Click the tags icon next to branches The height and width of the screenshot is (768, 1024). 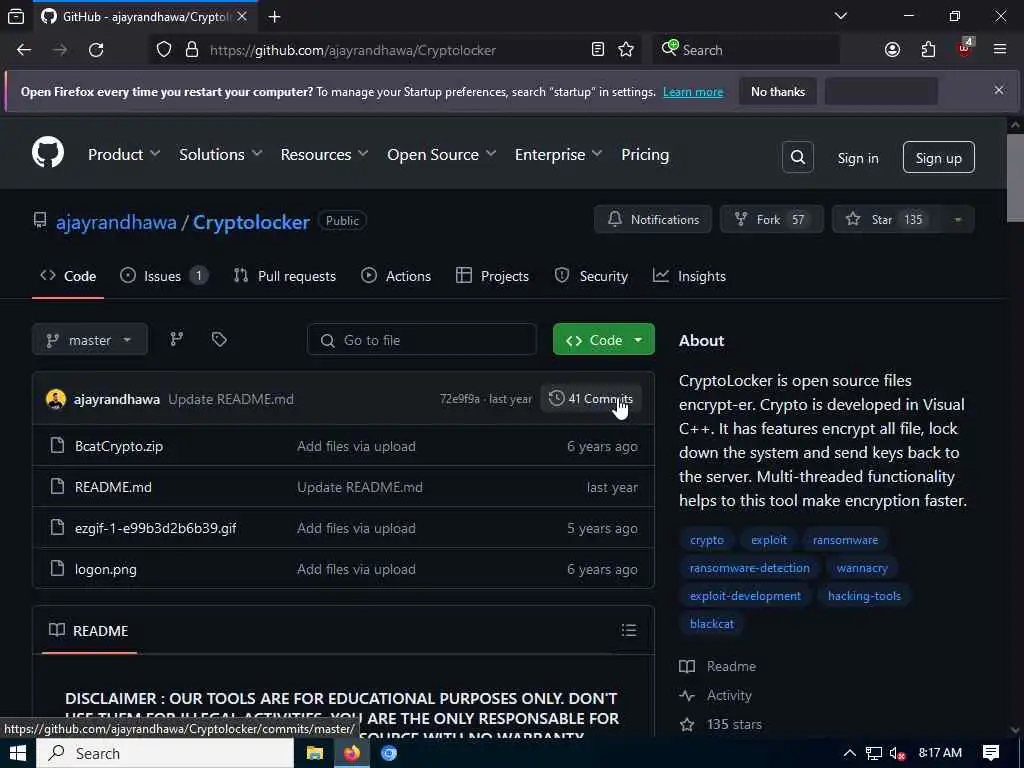(219, 339)
